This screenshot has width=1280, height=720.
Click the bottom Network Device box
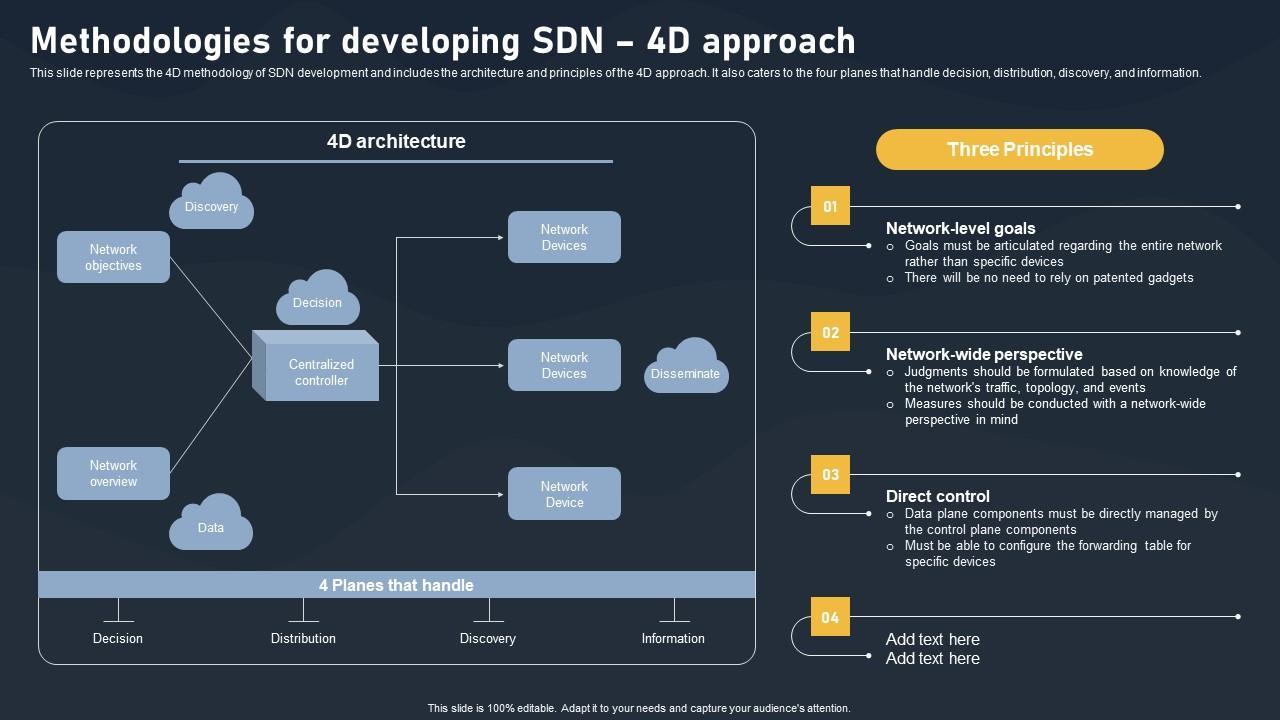coord(564,494)
